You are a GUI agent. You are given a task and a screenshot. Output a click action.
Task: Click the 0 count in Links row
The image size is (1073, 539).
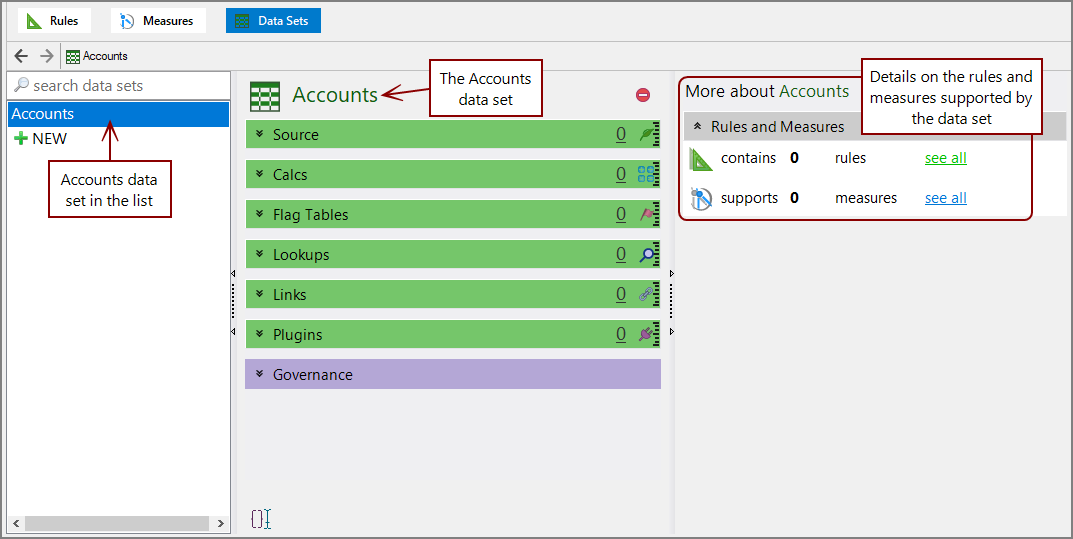(621, 295)
